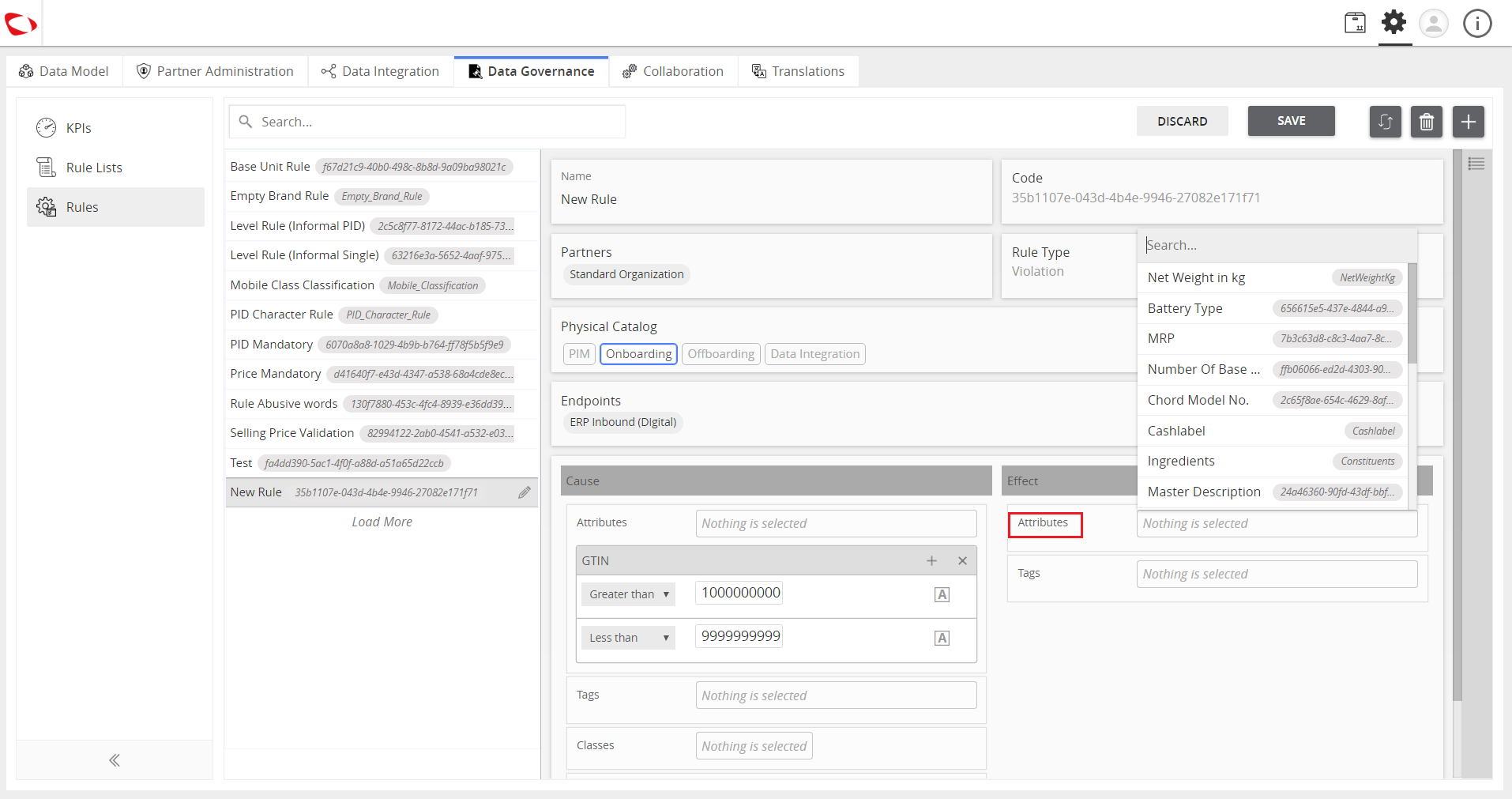Click the dropdown list scrollbar thumb
Screen dimensions: 1512x799
(x=1412, y=313)
